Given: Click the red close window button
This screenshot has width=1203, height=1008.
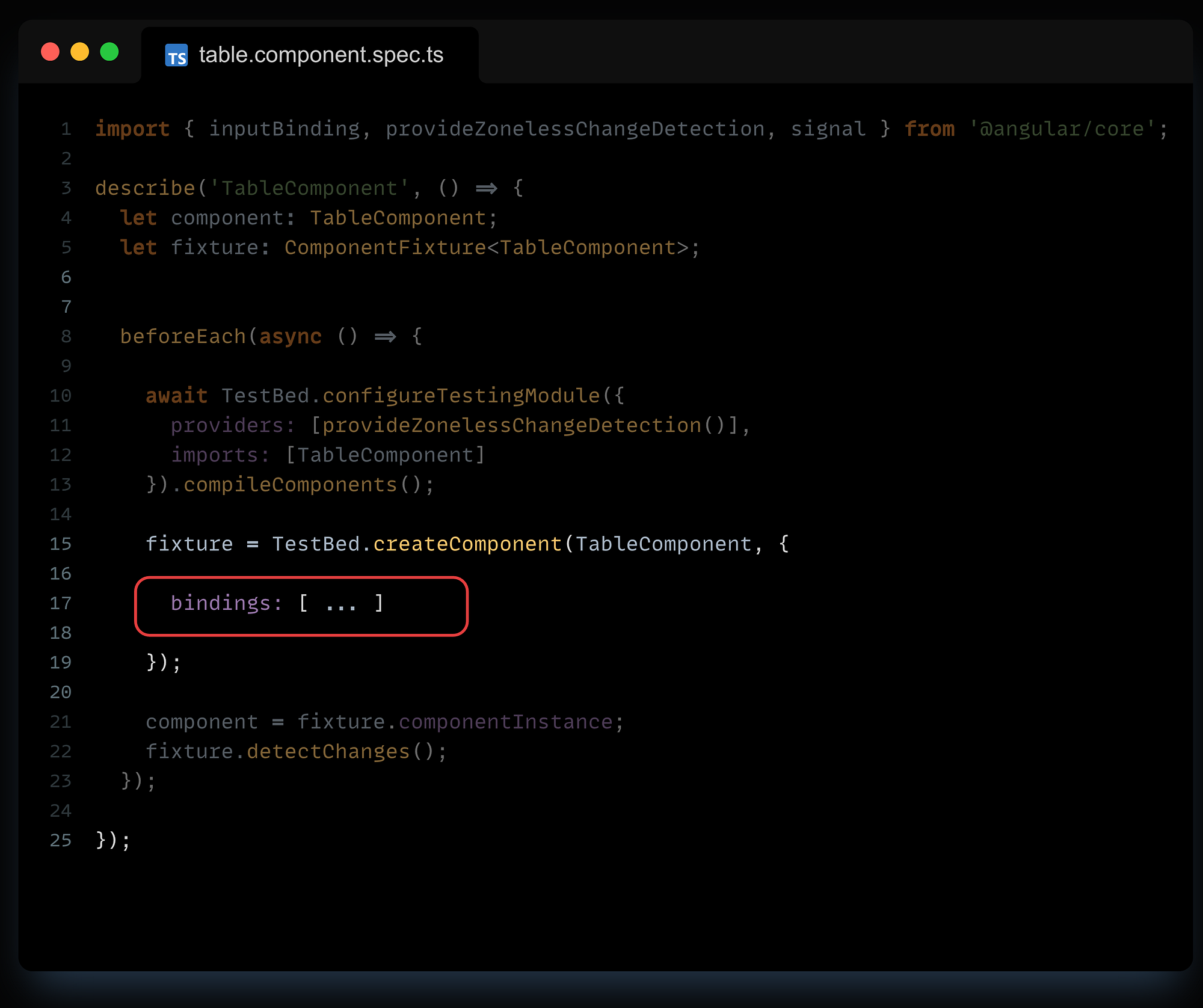Looking at the screenshot, I should (50, 52).
